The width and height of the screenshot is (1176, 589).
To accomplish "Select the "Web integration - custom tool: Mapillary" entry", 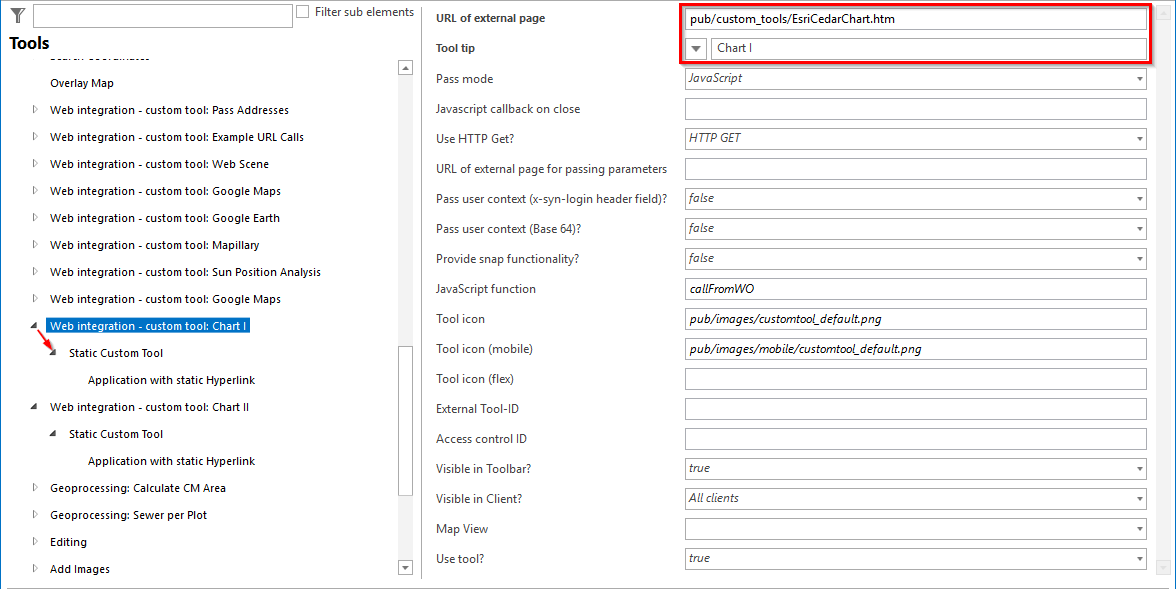I will click(x=154, y=244).
